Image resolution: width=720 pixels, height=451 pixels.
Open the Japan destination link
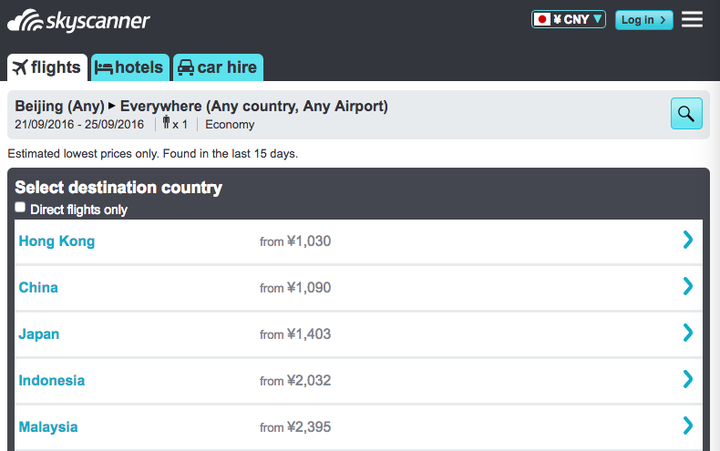pyautogui.click(x=39, y=334)
